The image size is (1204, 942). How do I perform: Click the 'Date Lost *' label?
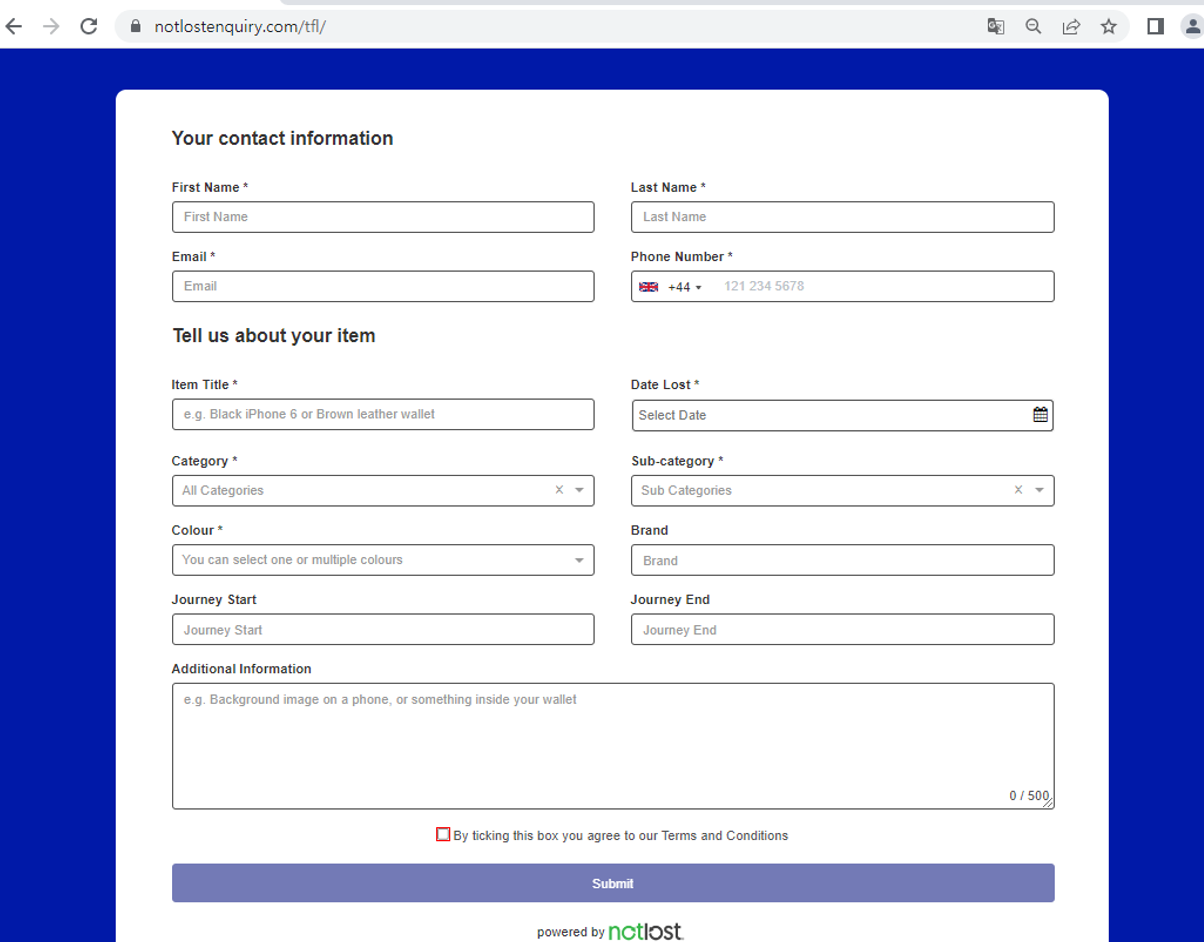[x=665, y=384]
